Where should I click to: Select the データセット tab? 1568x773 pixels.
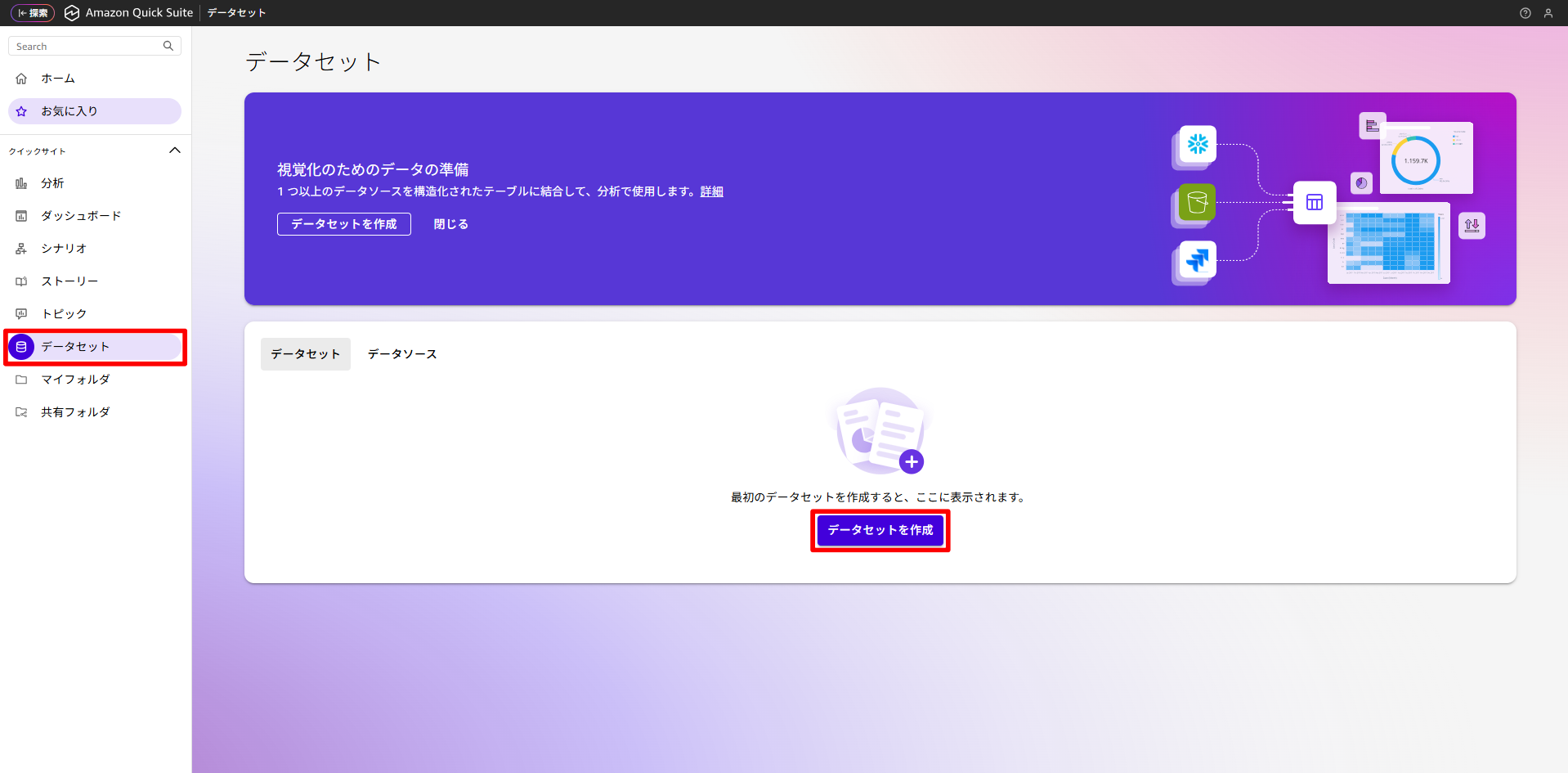pyautogui.click(x=305, y=353)
